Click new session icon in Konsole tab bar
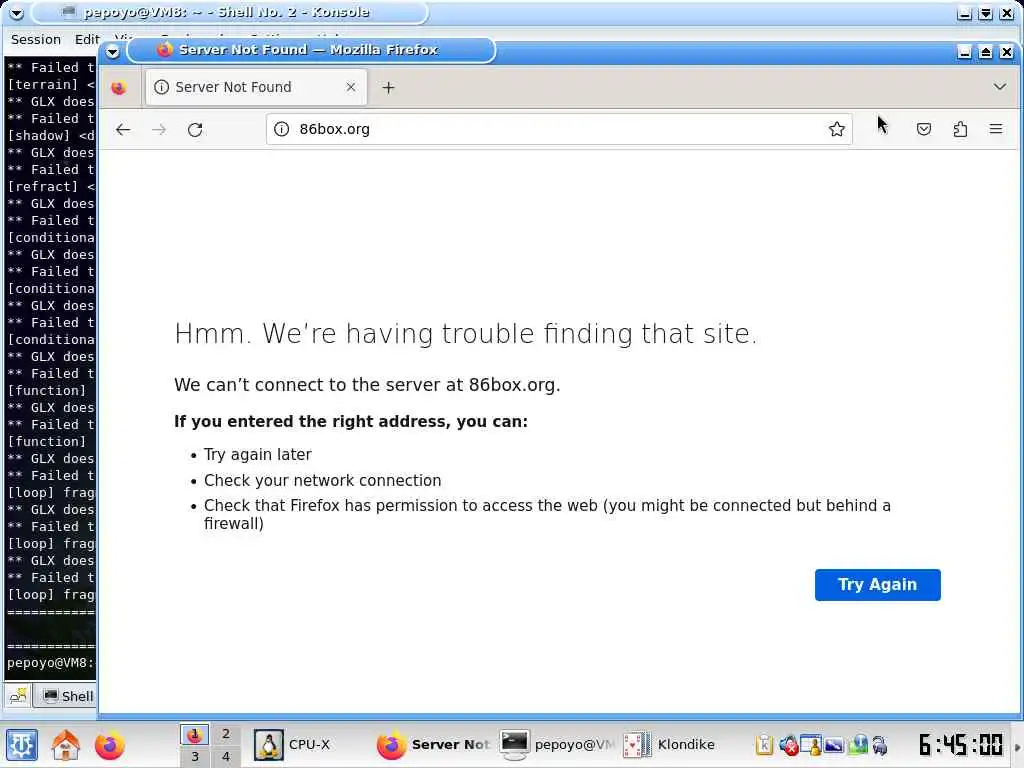 18,696
